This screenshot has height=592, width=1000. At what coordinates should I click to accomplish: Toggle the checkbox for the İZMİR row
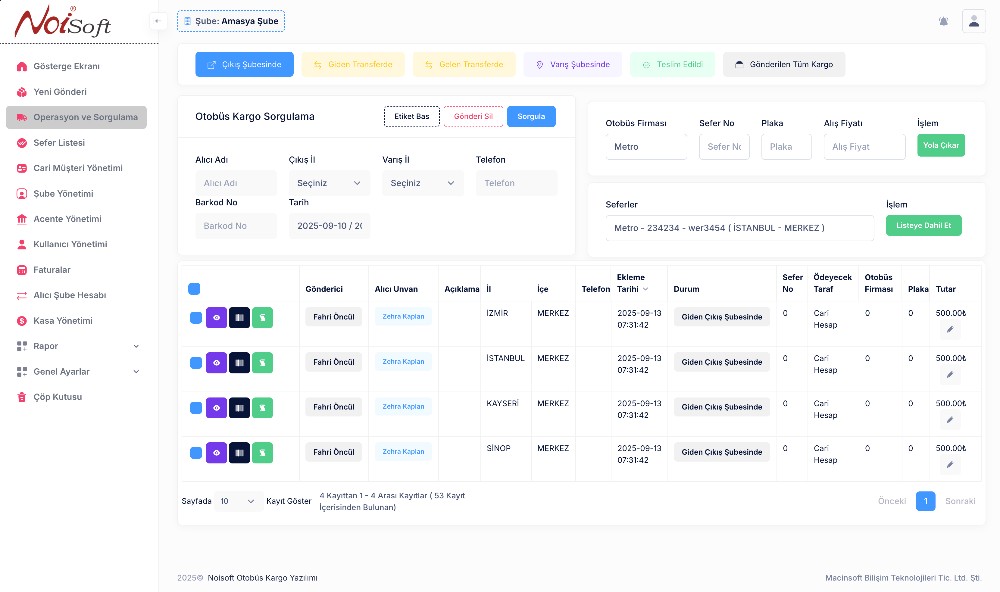(196, 318)
